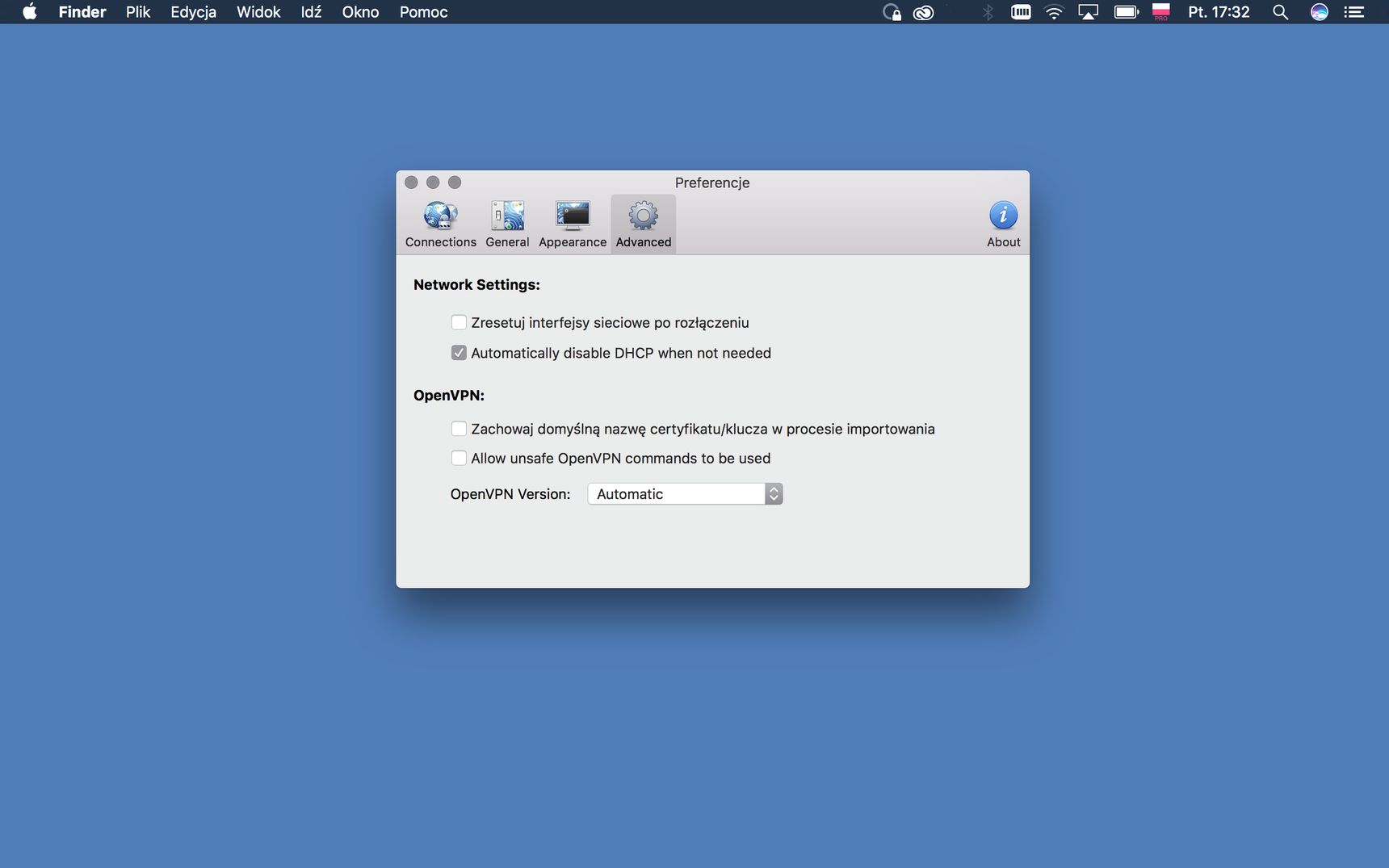Click the OpenVPN section heading

pyautogui.click(x=449, y=396)
